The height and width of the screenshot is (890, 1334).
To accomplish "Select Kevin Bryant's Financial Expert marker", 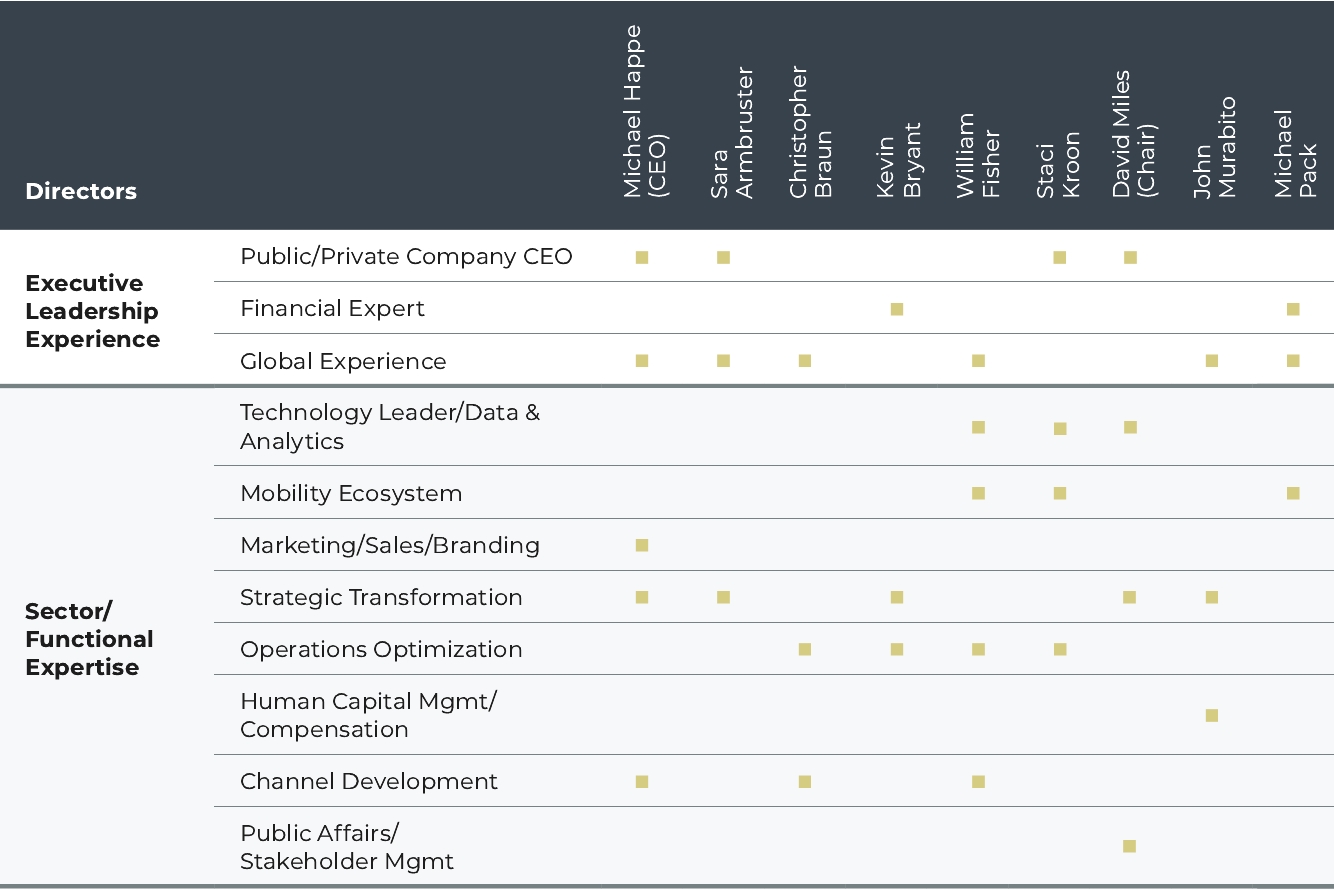I will (x=897, y=309).
